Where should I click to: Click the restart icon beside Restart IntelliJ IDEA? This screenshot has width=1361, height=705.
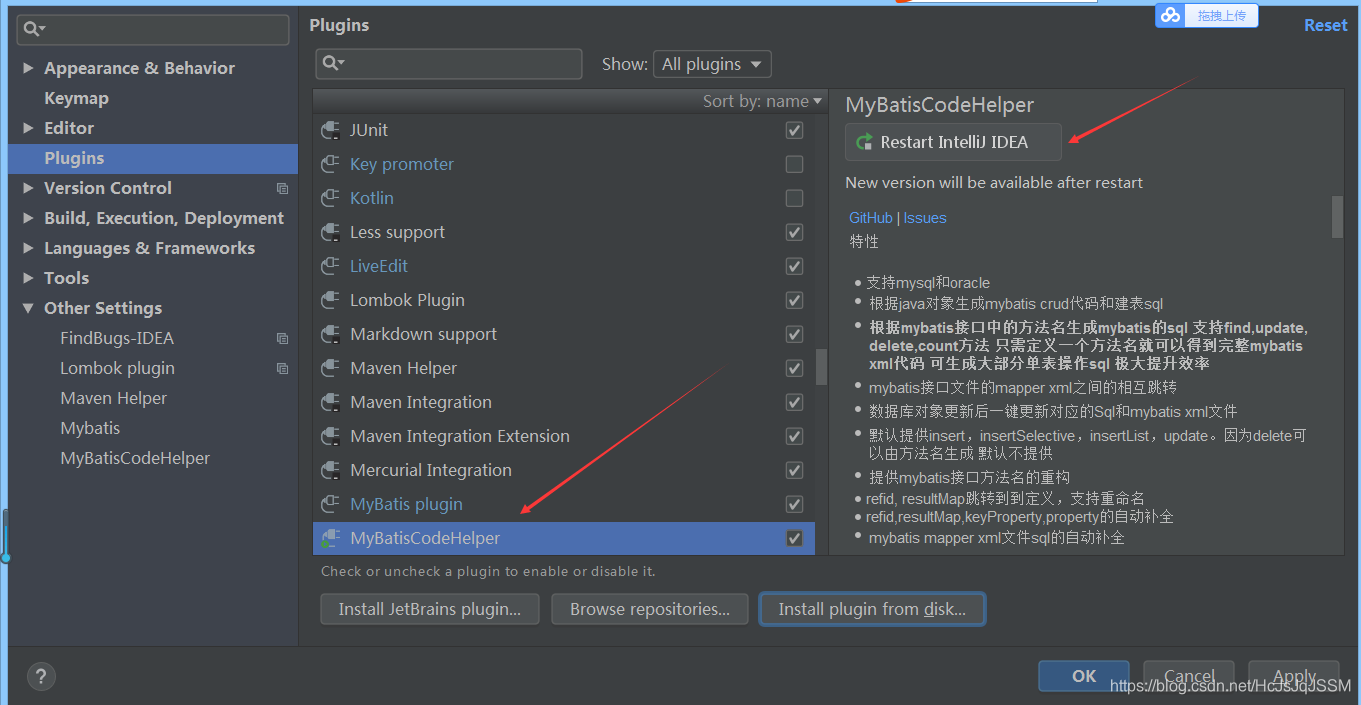click(865, 142)
